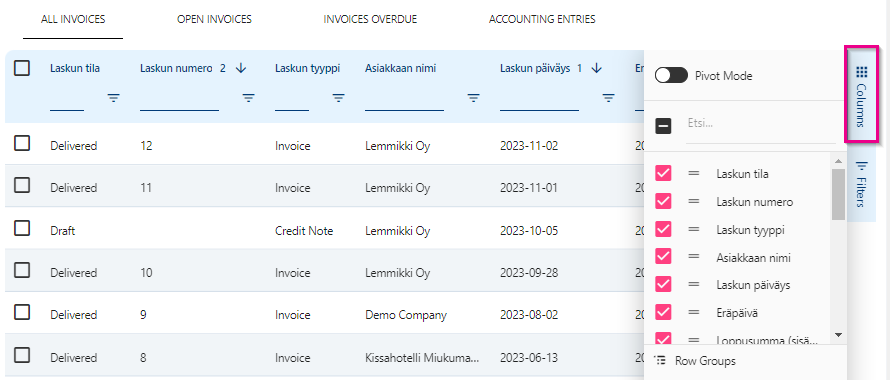Click sort arrow next to Laskun päiväys
The width and height of the screenshot is (890, 380).
coord(596,68)
